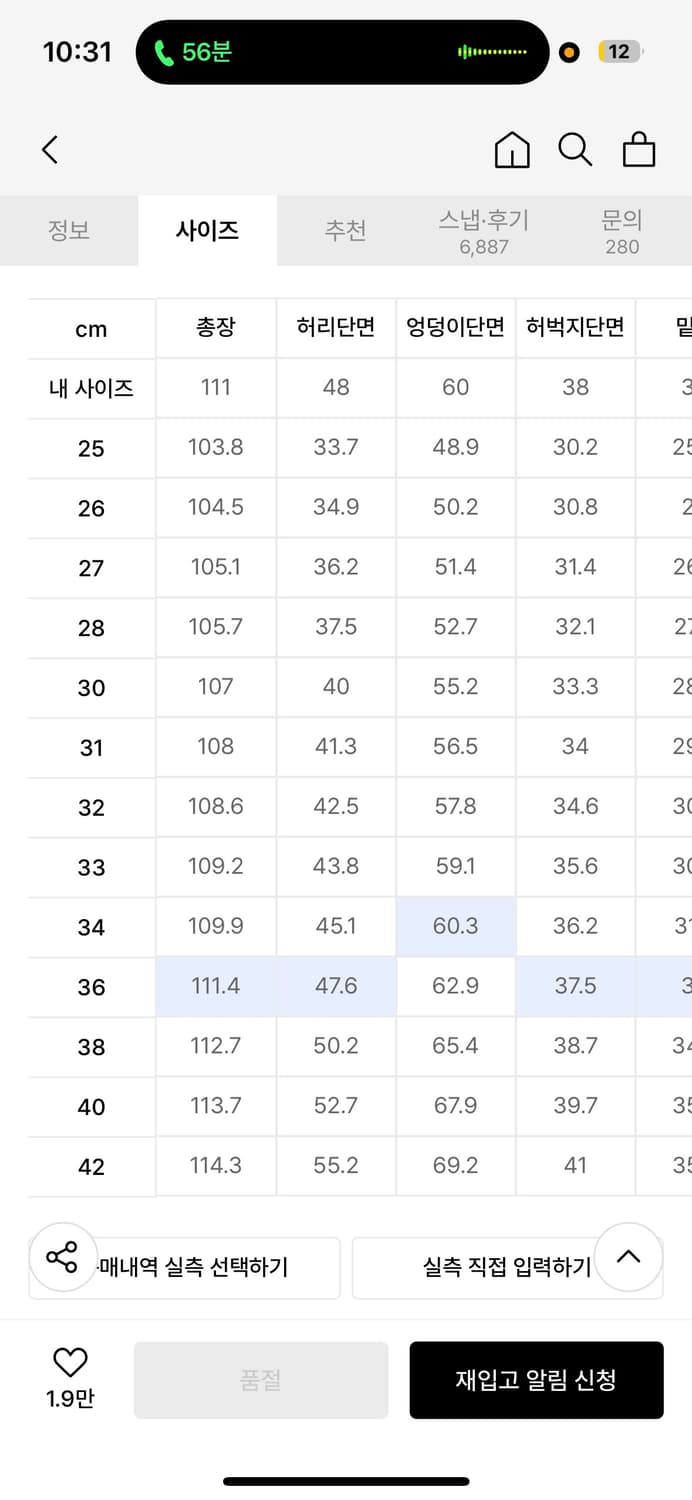Open the 스냅·후기 tab
The height and width of the screenshot is (1500, 692).
point(484,231)
